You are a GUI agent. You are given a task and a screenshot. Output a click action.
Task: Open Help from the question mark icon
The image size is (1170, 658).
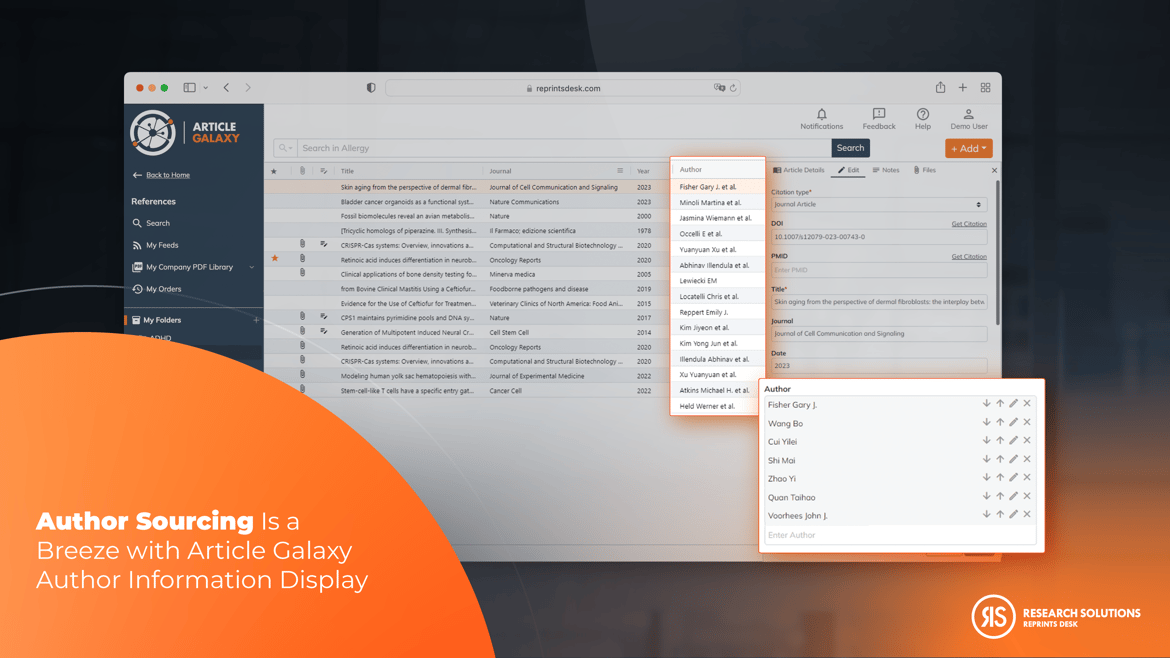(922, 115)
